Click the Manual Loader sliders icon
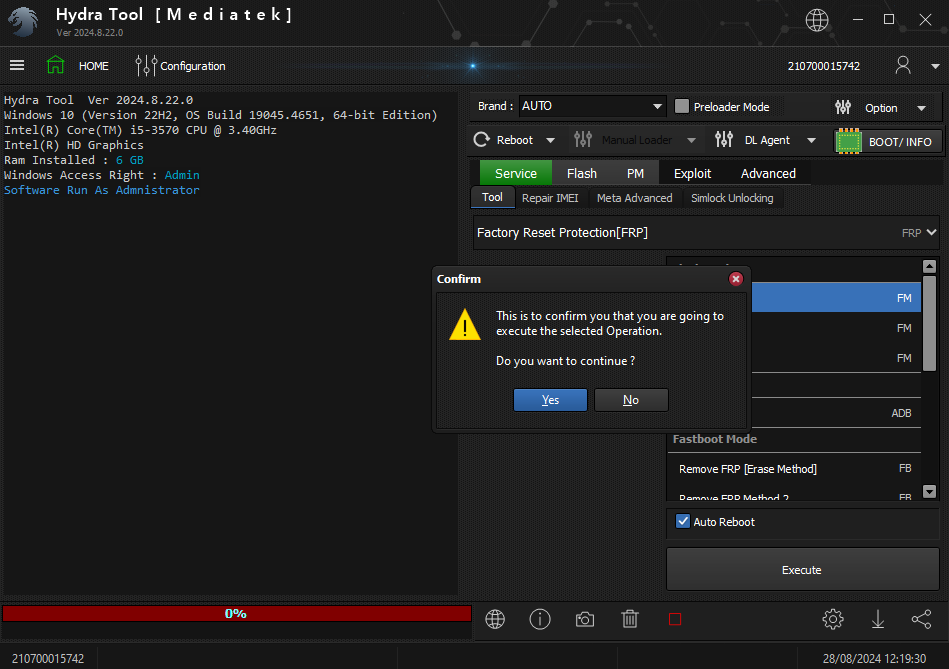The image size is (949, 669). (583, 140)
